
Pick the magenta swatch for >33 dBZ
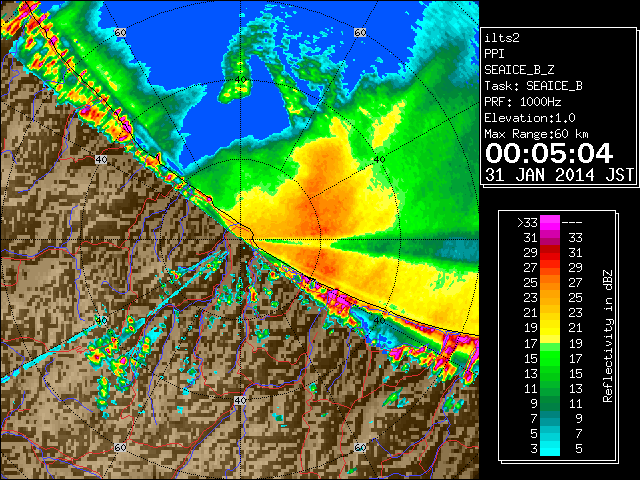point(550,223)
